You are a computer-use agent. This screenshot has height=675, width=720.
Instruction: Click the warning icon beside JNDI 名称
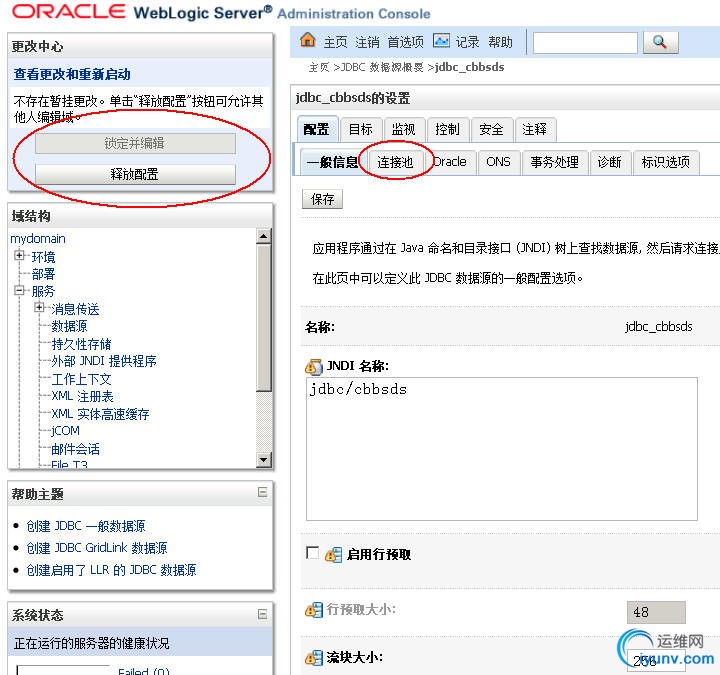pyautogui.click(x=314, y=366)
